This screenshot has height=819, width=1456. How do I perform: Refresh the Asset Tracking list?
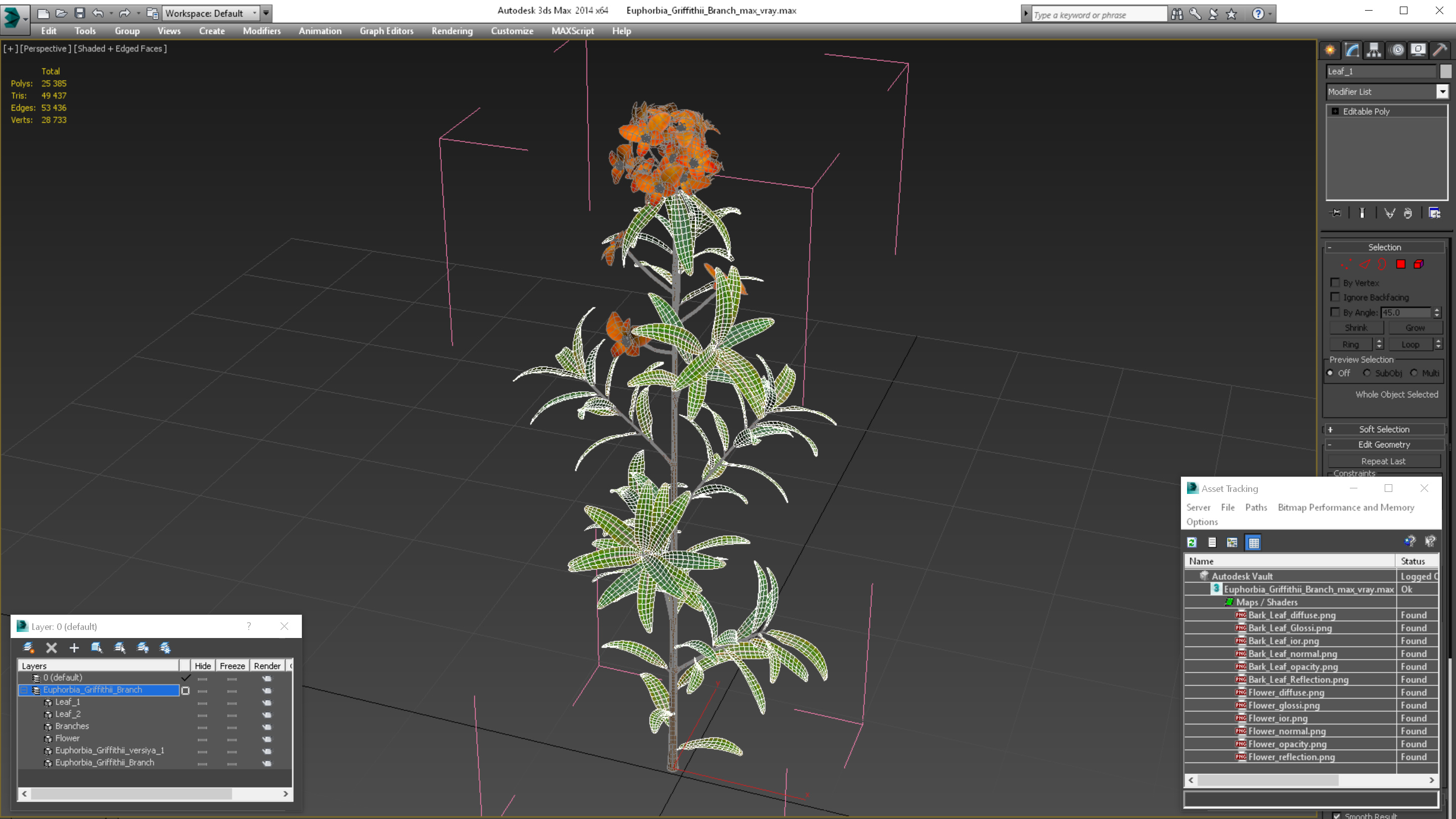[1192, 542]
